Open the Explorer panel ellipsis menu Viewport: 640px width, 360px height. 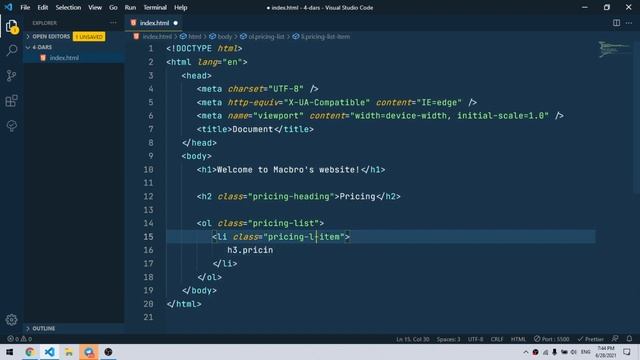point(113,23)
